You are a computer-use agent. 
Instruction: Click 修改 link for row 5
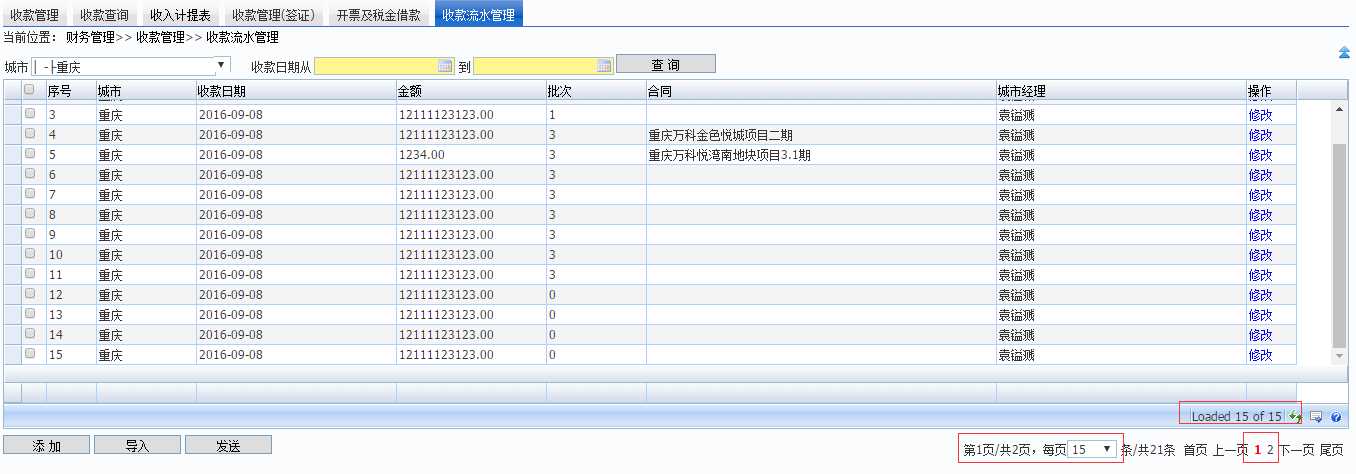click(x=1260, y=155)
